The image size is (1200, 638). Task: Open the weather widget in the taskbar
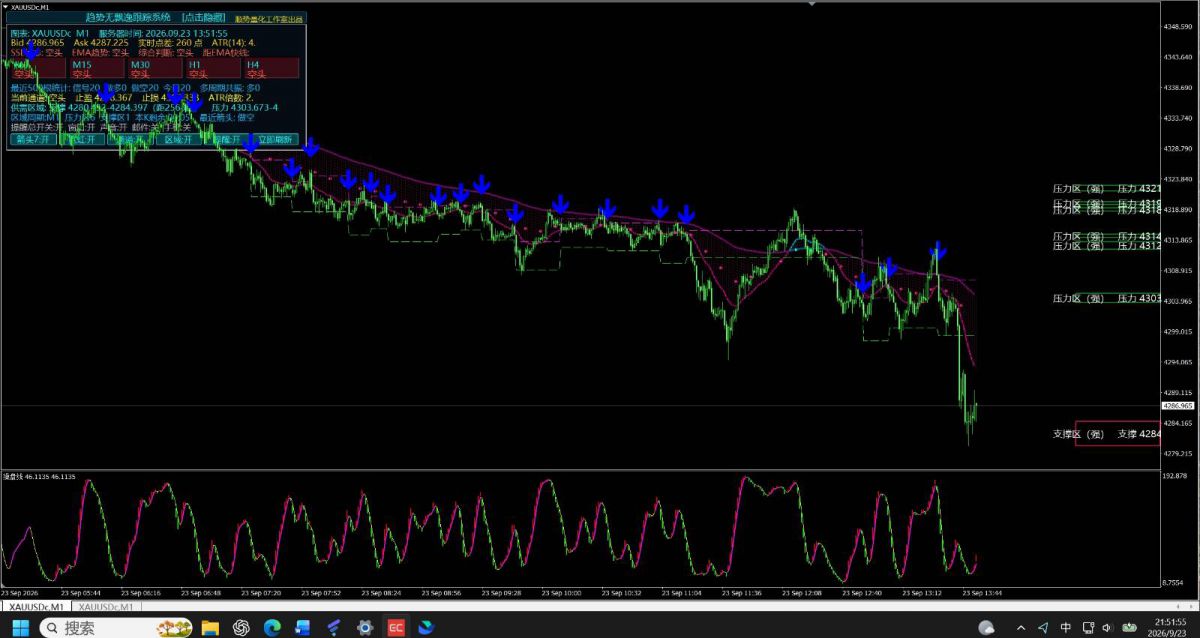986,628
